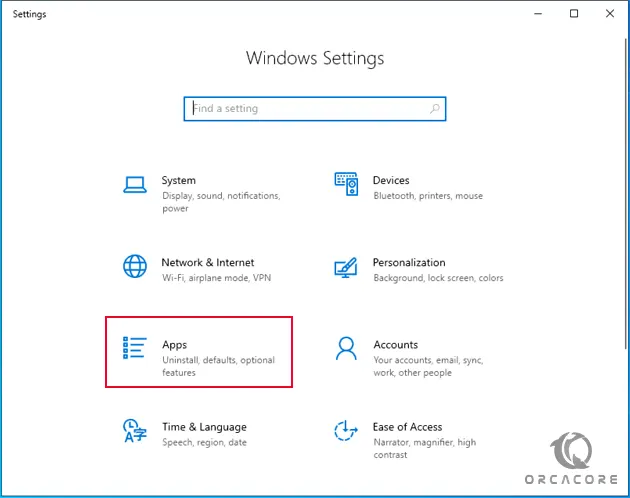Open Network & Internet settings label
630x498 pixels.
click(208, 262)
